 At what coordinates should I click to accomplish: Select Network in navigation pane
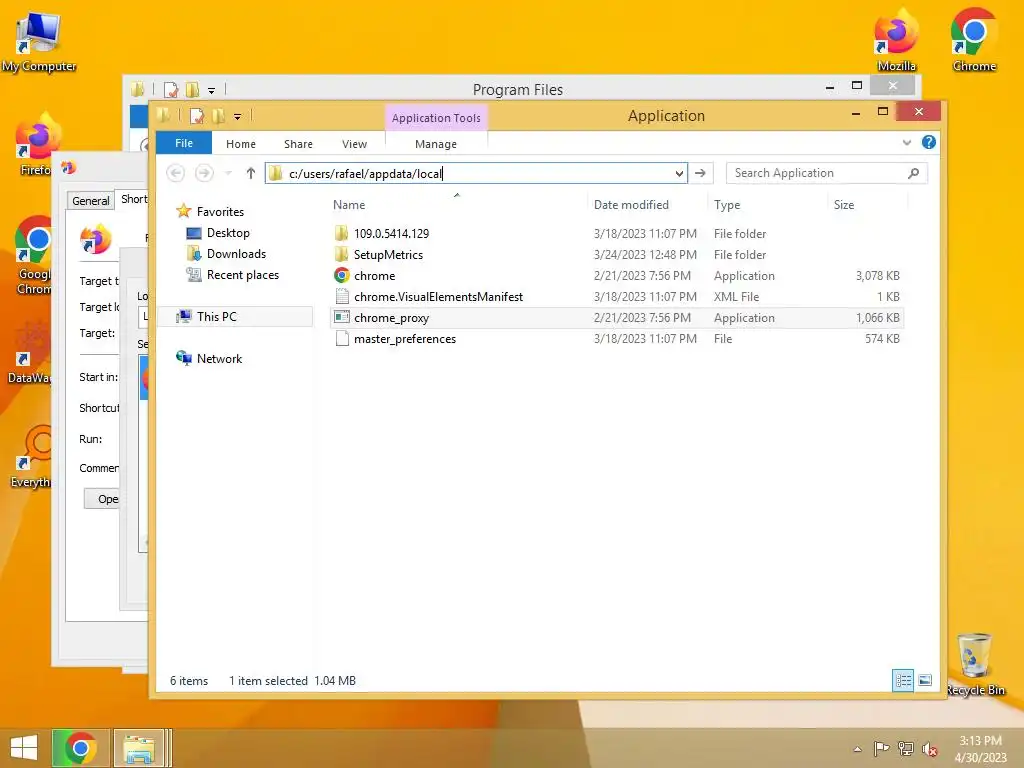coord(219,359)
